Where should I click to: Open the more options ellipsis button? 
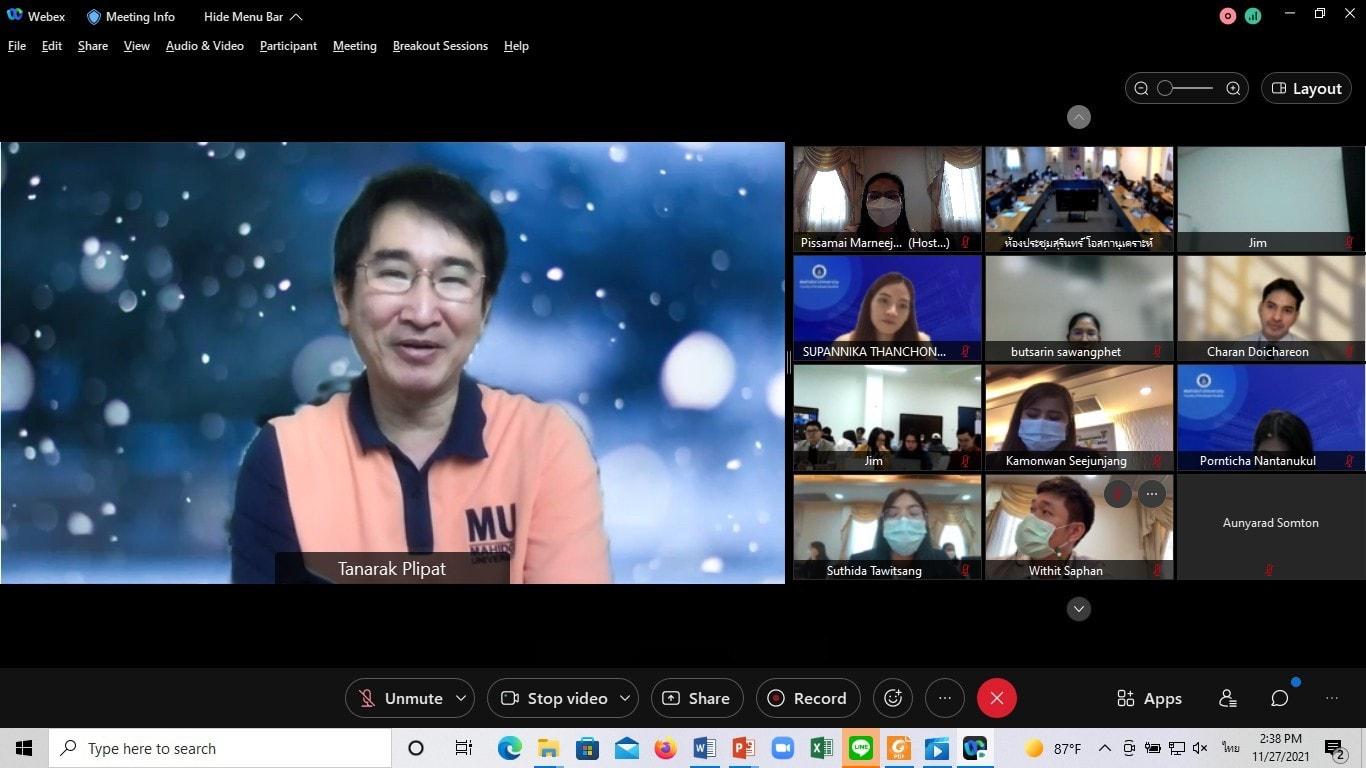pos(945,698)
